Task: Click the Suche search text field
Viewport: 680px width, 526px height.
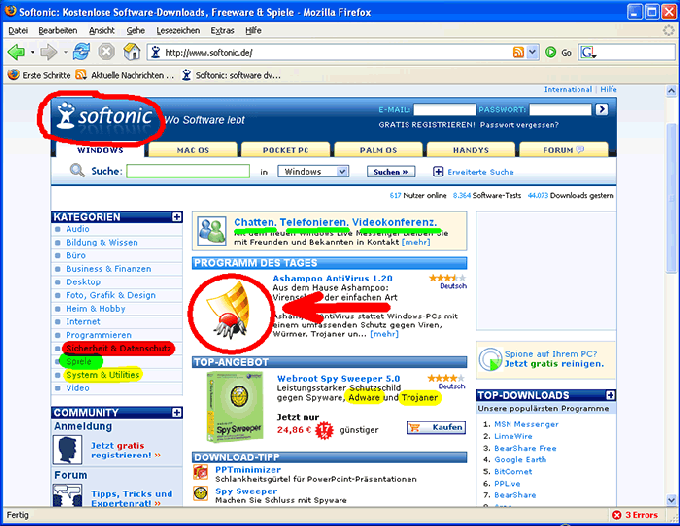Action: tap(188, 171)
